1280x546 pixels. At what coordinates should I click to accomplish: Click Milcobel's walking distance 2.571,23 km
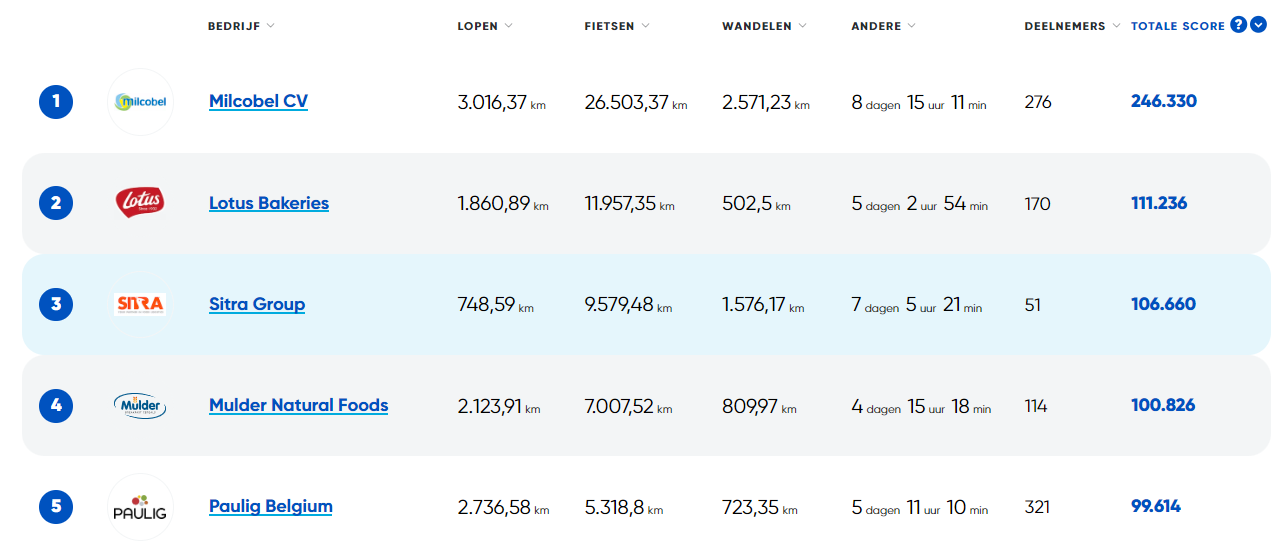766,102
